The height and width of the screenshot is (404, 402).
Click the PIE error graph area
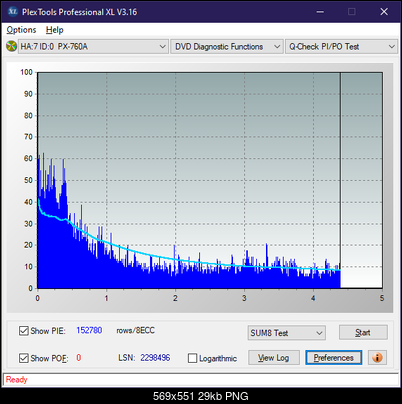point(210,180)
